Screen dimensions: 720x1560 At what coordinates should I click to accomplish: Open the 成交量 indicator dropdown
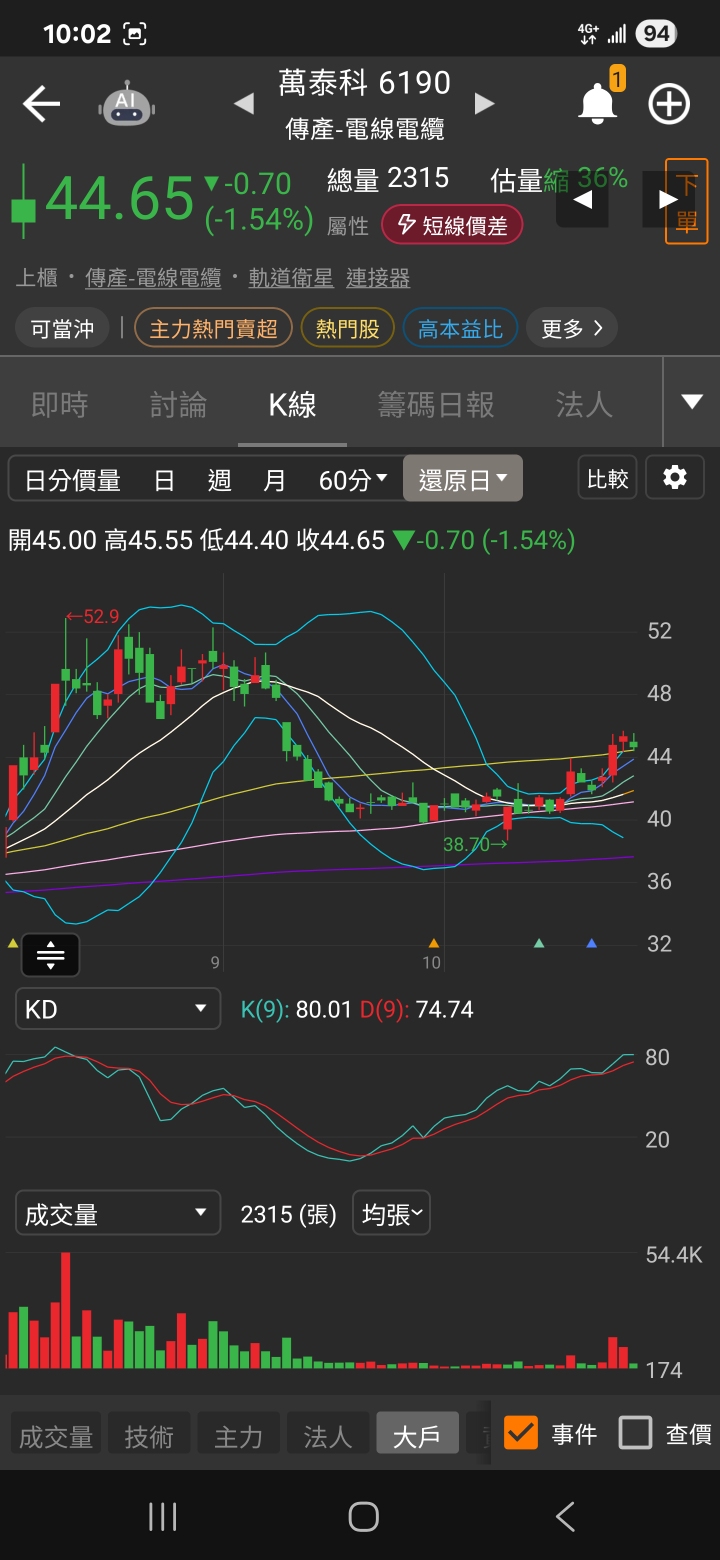coord(117,1215)
